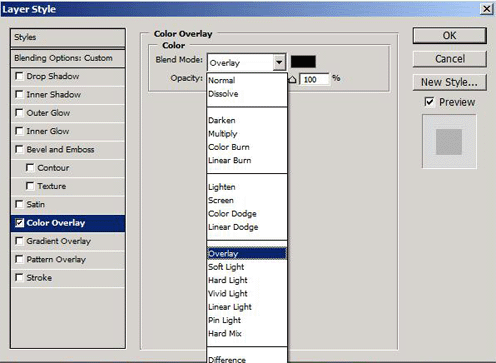496x363 pixels.
Task: Enable the Inner Shadow checkbox
Action: click(x=19, y=95)
